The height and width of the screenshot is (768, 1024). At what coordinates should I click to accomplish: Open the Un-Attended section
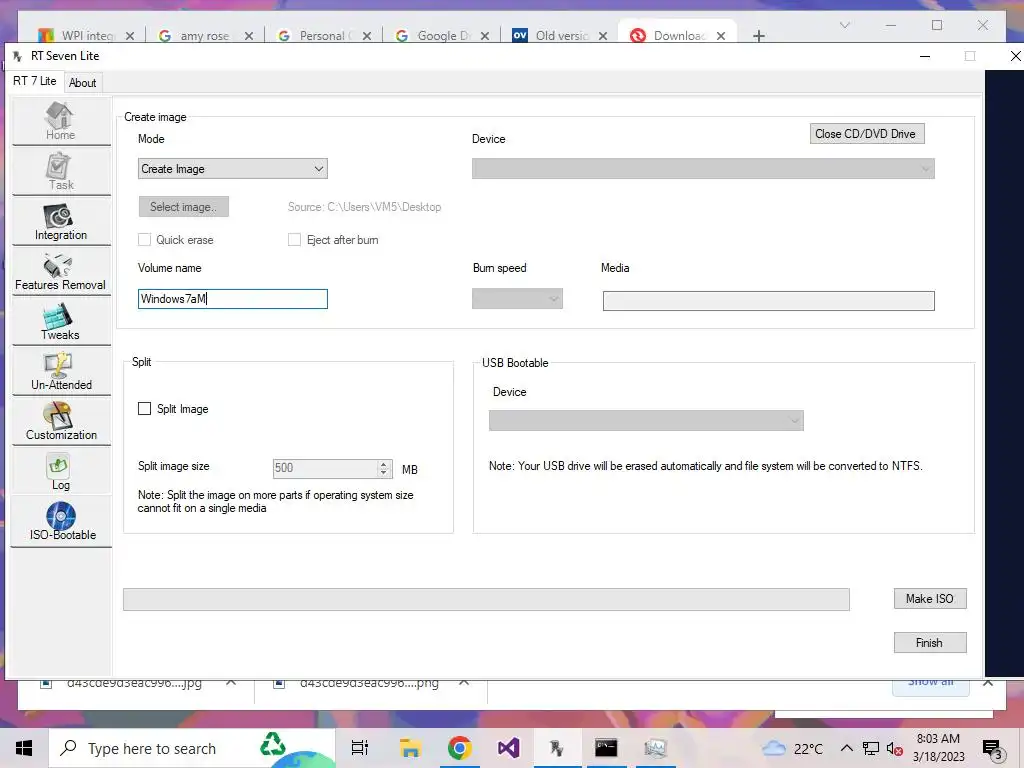[x=61, y=372]
